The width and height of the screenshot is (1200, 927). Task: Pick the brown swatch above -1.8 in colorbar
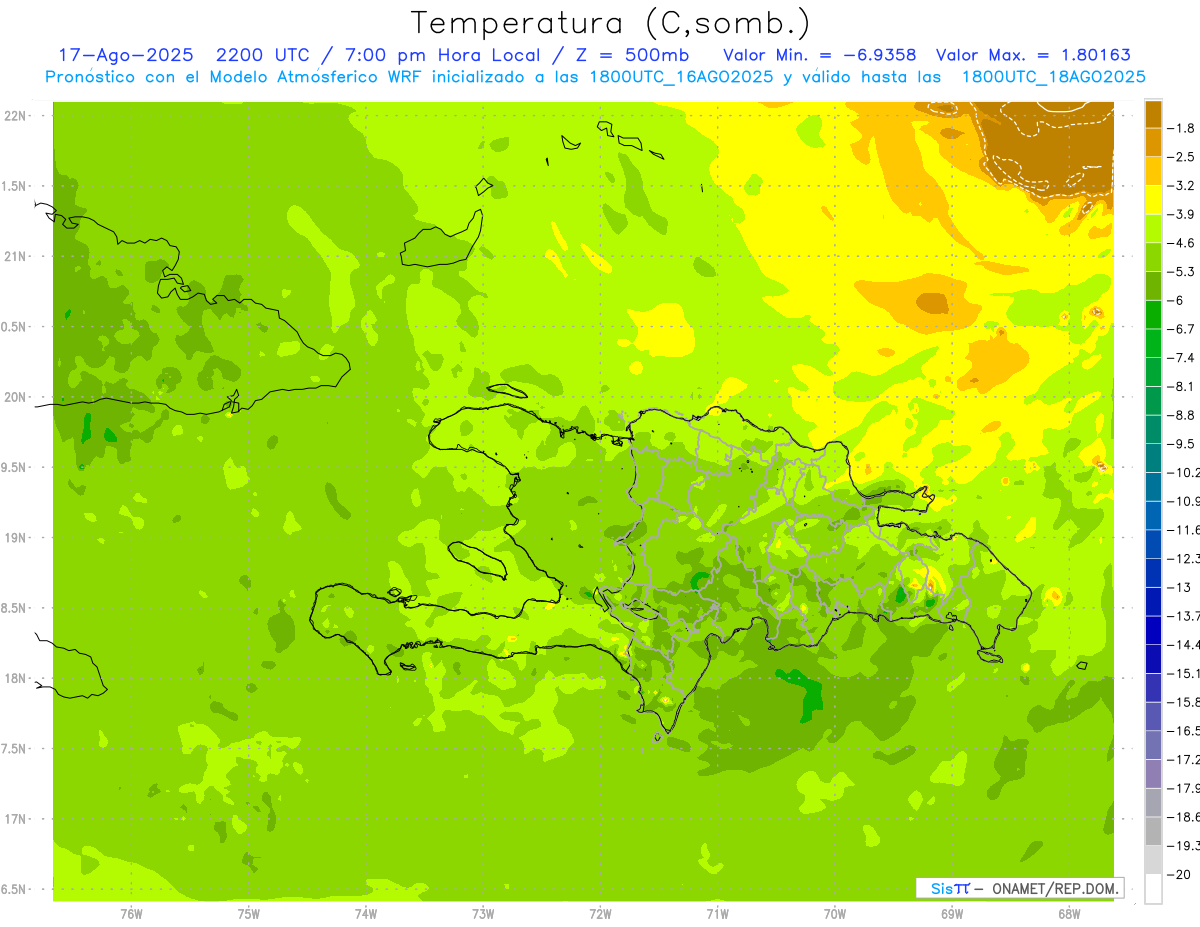tap(1153, 114)
